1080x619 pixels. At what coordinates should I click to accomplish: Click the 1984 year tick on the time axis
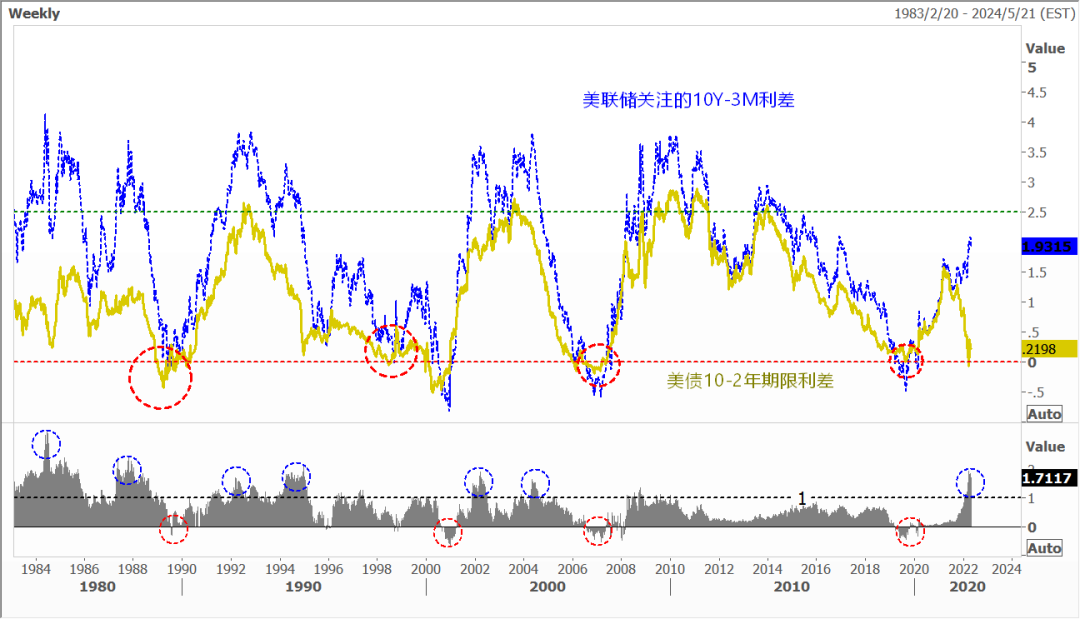click(35, 569)
